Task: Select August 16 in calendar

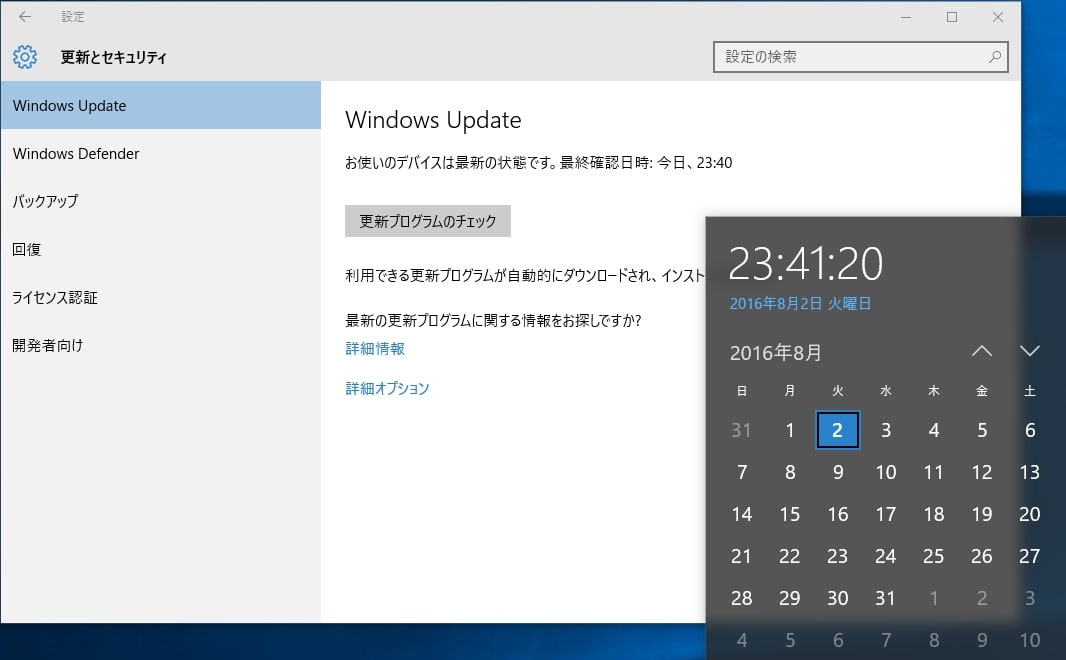Action: (x=838, y=515)
